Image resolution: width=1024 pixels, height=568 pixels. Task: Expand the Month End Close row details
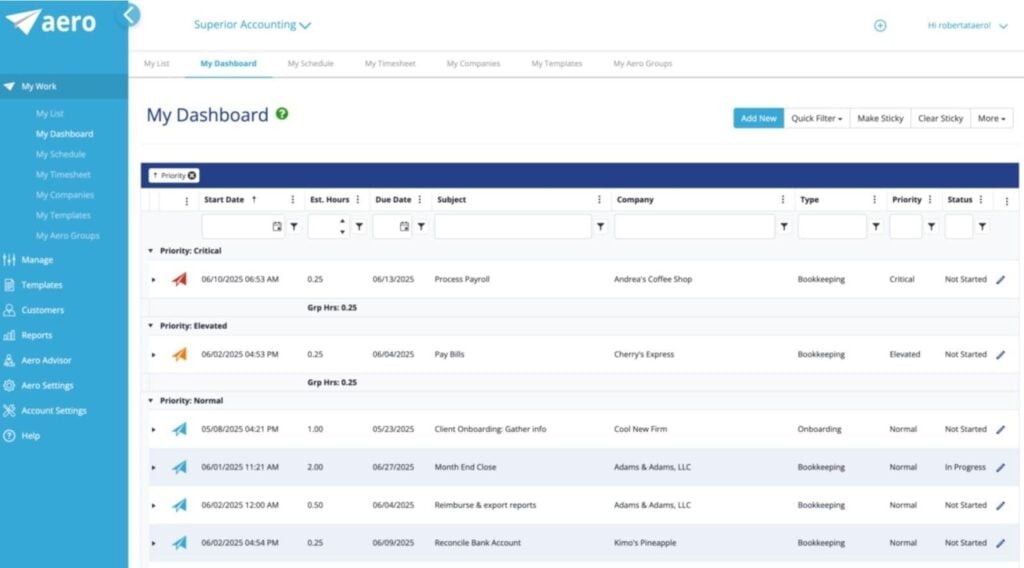(x=153, y=468)
